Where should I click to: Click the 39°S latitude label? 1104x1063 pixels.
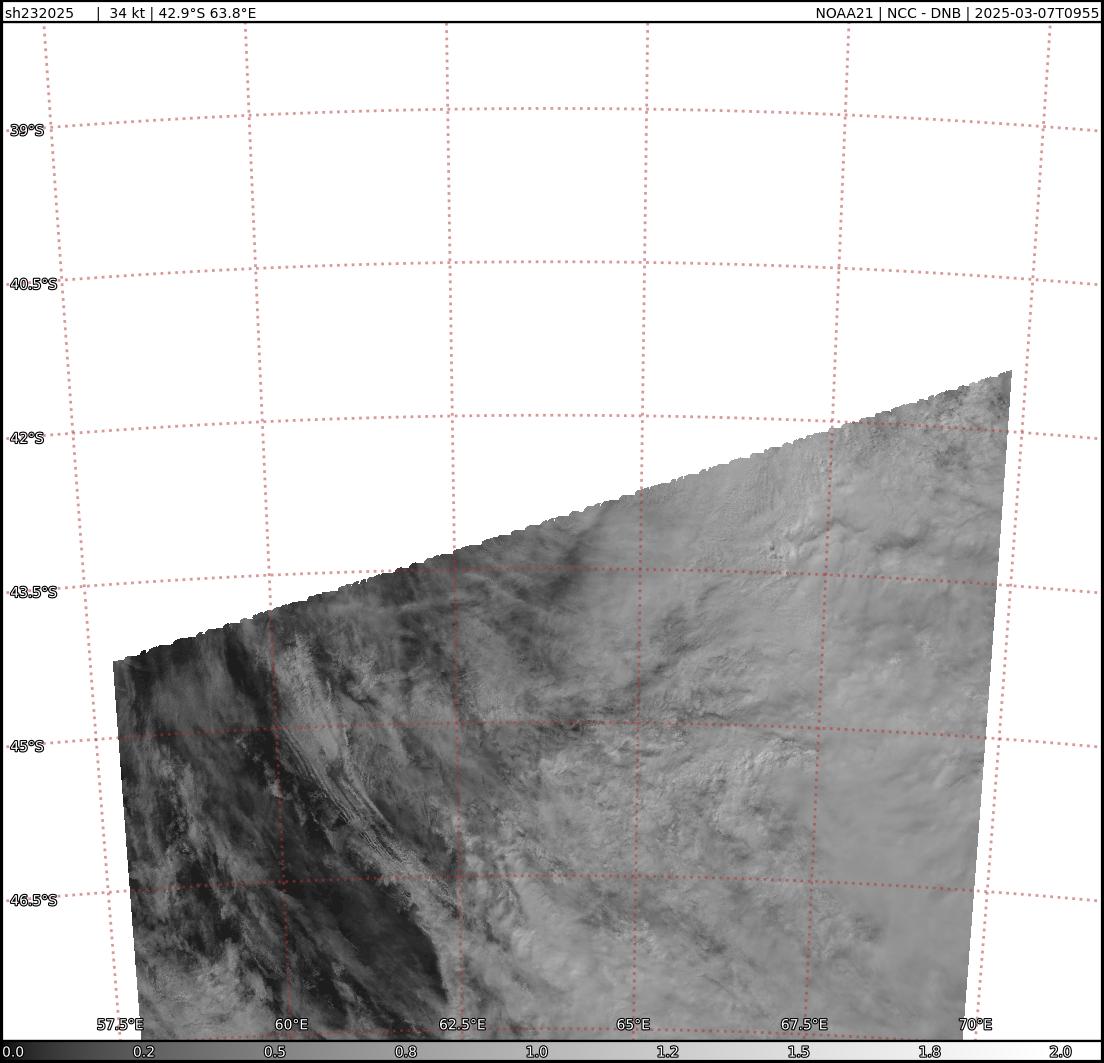[27, 130]
